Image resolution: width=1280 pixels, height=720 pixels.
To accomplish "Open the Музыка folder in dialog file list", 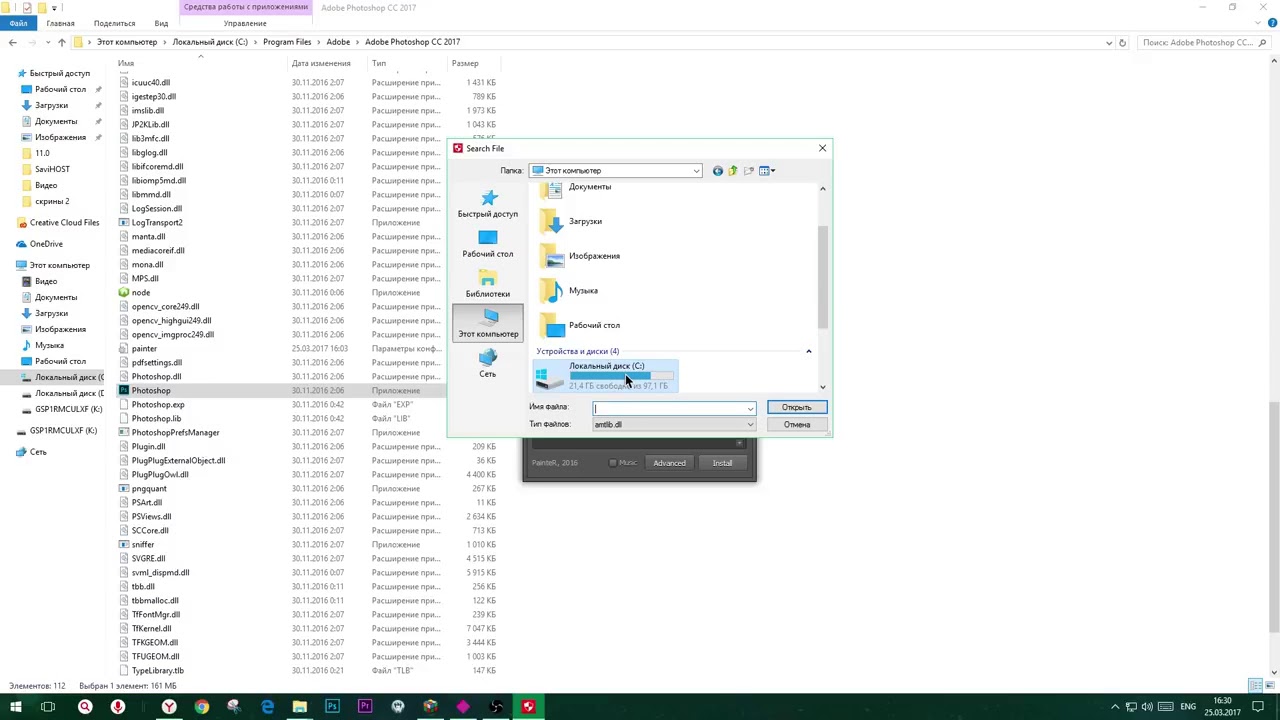I will coord(570,291).
